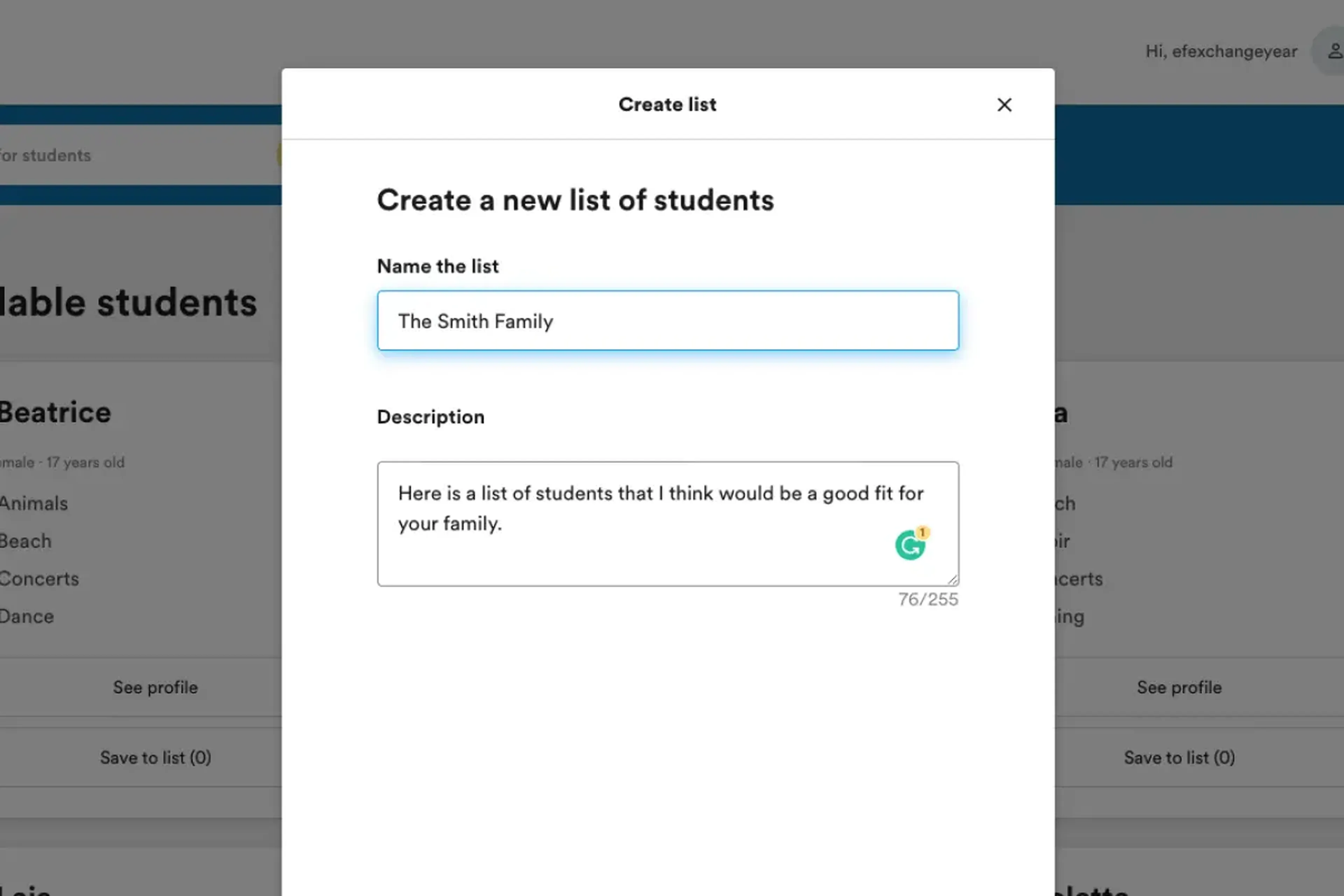Click the 76/255 character counter
Screen dimensions: 1344x896
(927, 600)
